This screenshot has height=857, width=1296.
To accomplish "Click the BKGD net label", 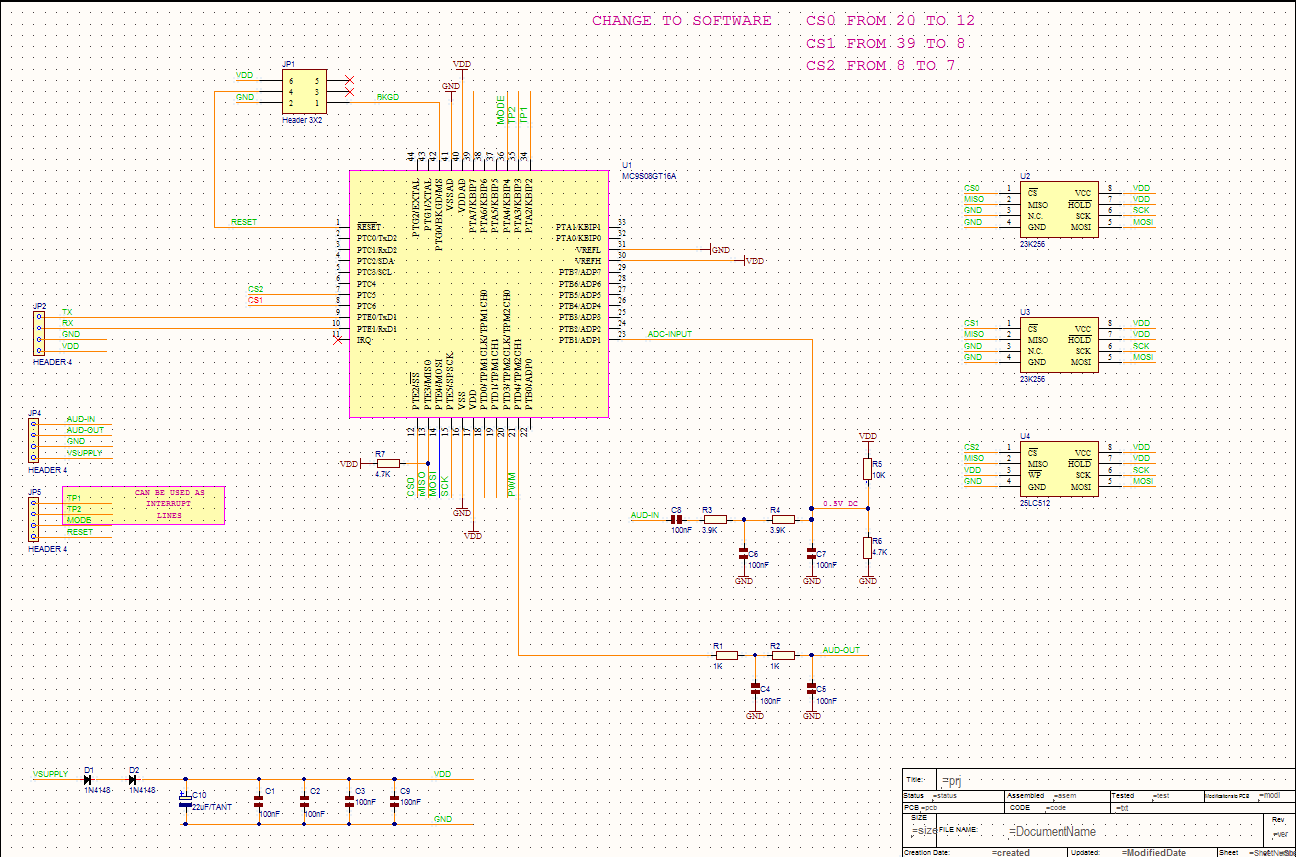I will coord(388,97).
